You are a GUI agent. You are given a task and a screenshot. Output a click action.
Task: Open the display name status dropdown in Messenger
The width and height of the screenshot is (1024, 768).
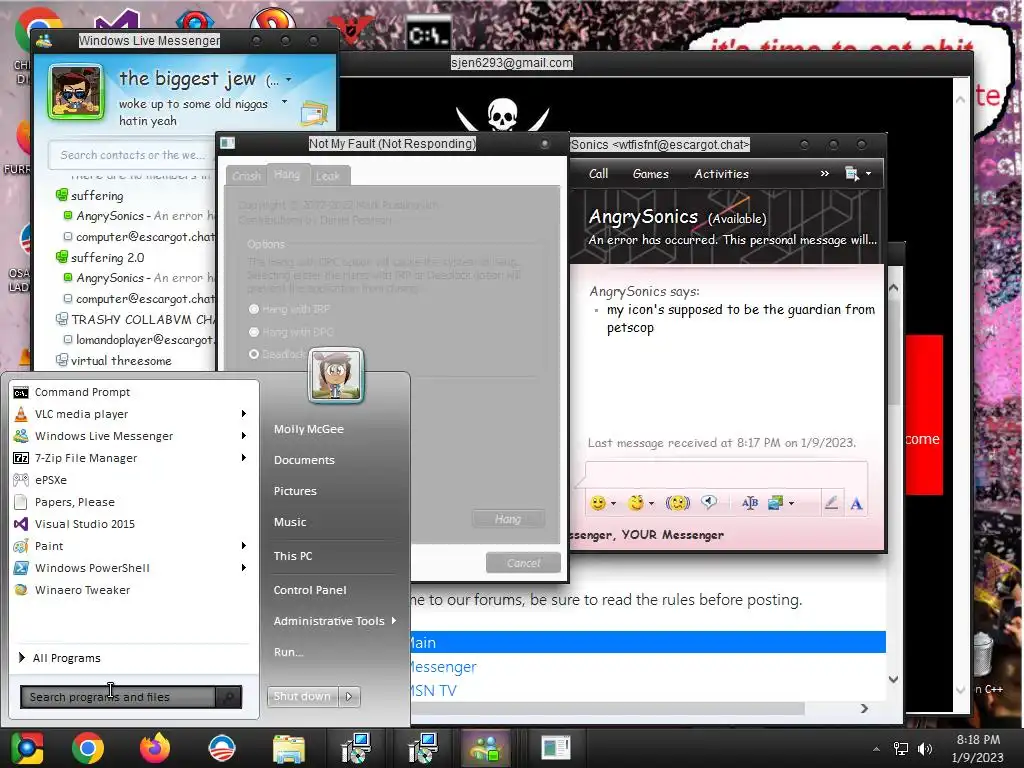click(x=289, y=80)
